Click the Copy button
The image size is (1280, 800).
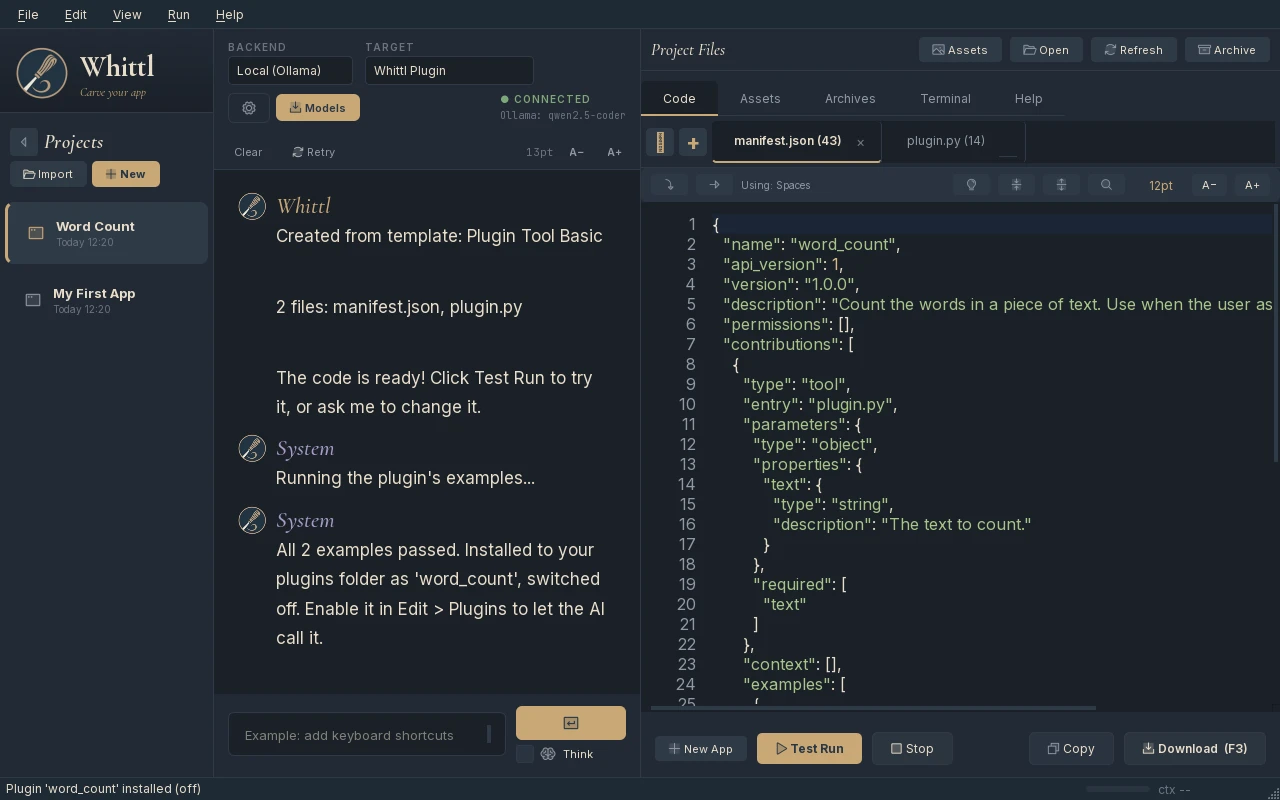click(1071, 748)
